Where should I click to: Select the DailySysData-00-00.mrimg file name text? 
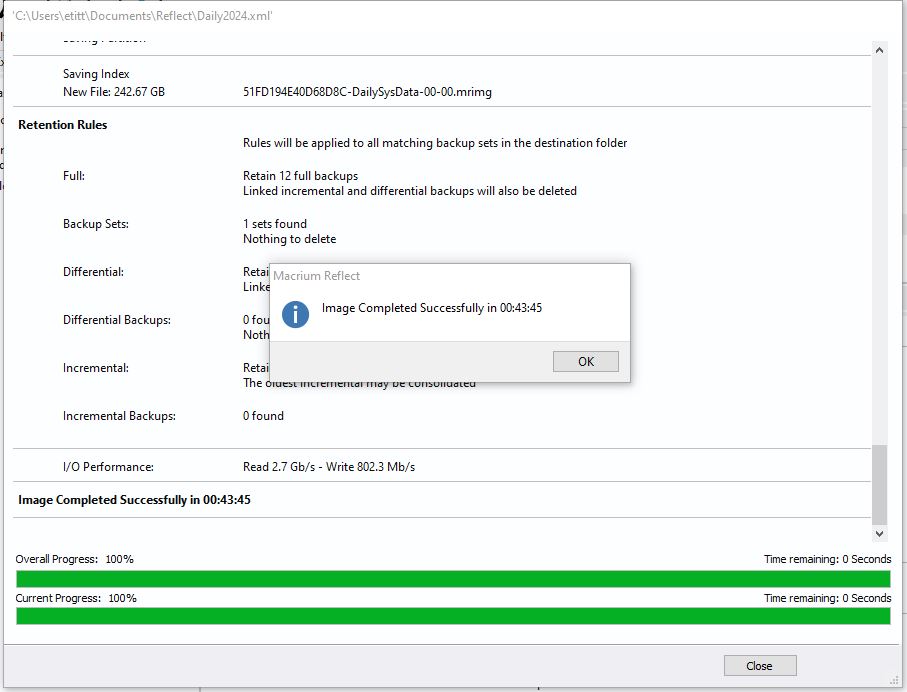point(367,92)
